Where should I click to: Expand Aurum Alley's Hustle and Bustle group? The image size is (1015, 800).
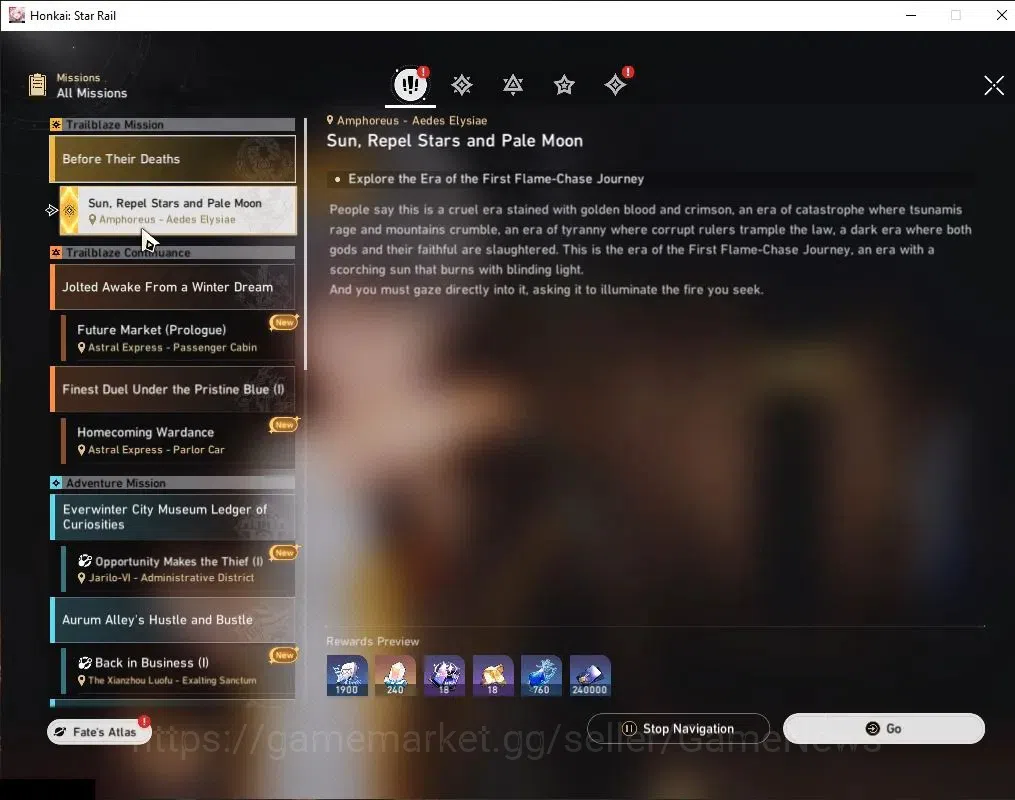pos(173,619)
